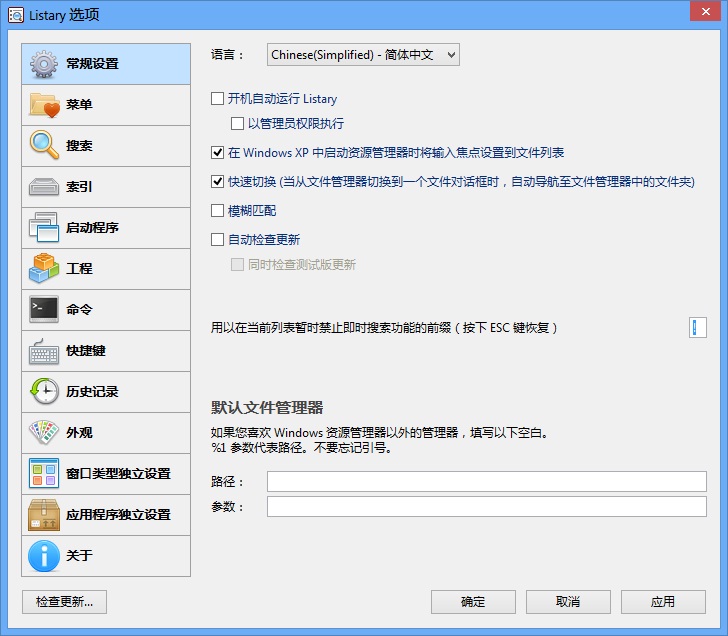This screenshot has width=728, height=636.
Task: Enable the 开机自动运行 Listary checkbox
Action: [218, 99]
